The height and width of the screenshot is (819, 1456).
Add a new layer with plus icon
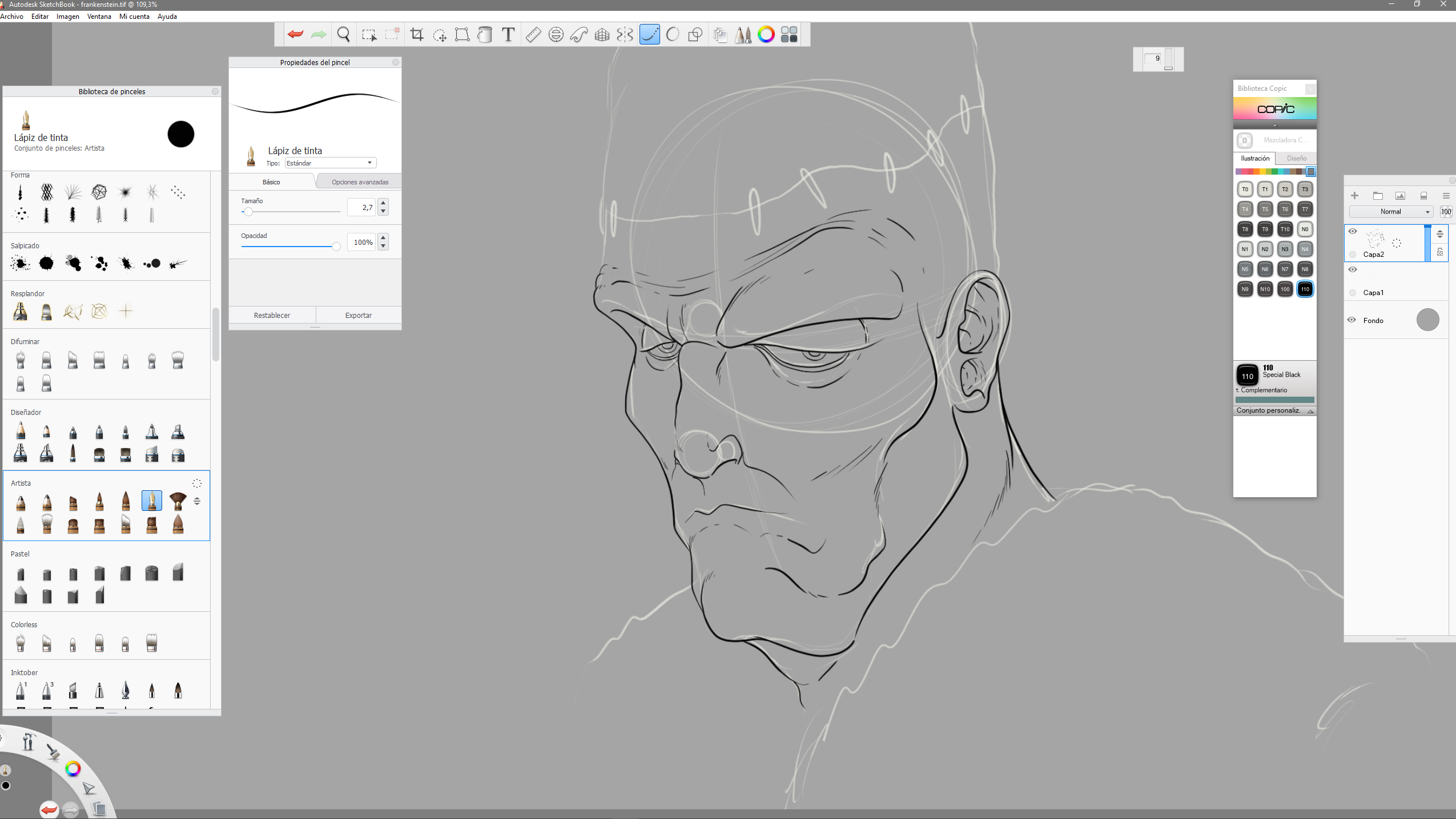[x=1354, y=196]
